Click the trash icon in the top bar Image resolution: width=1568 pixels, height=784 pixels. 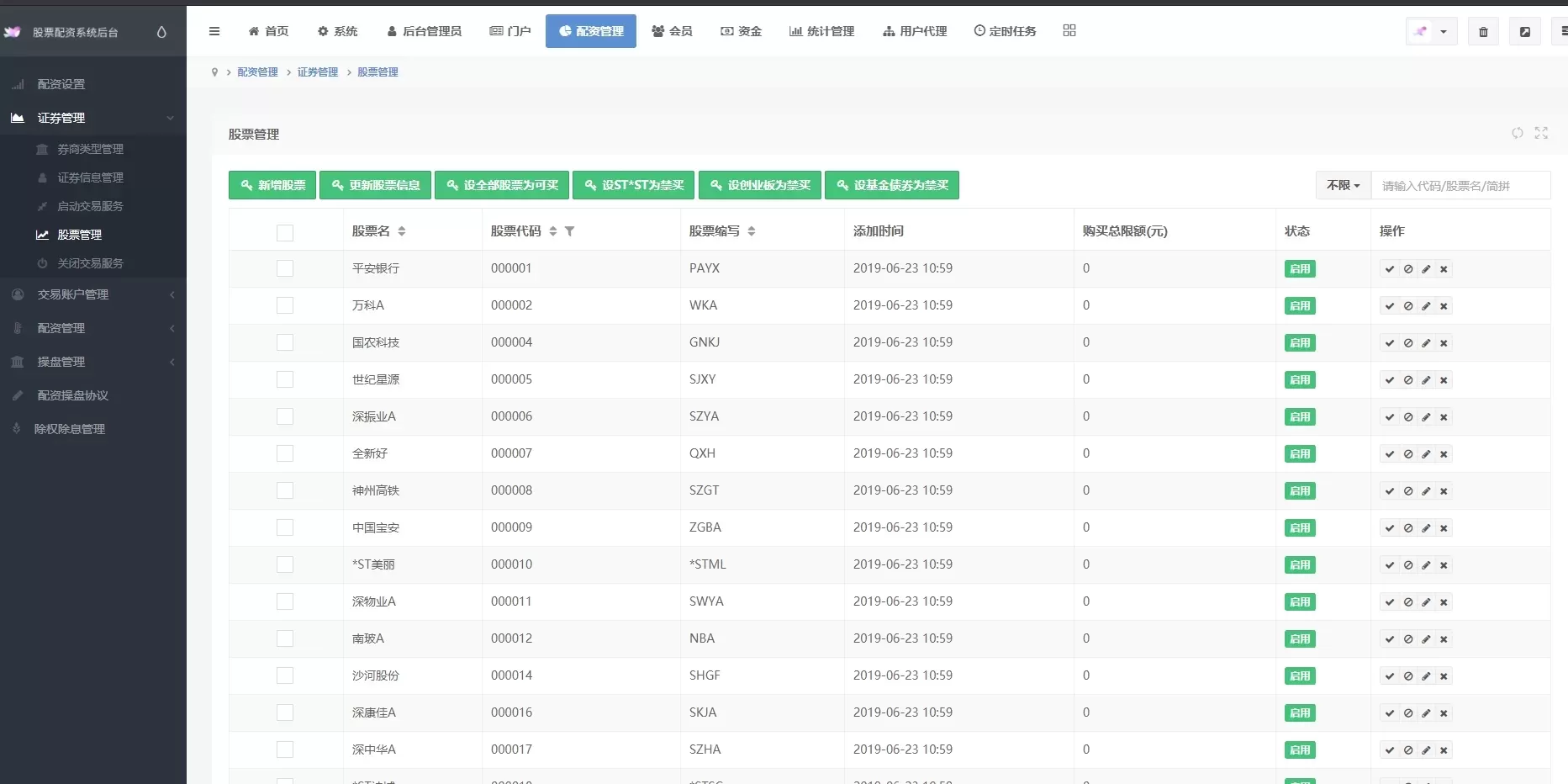(1483, 32)
